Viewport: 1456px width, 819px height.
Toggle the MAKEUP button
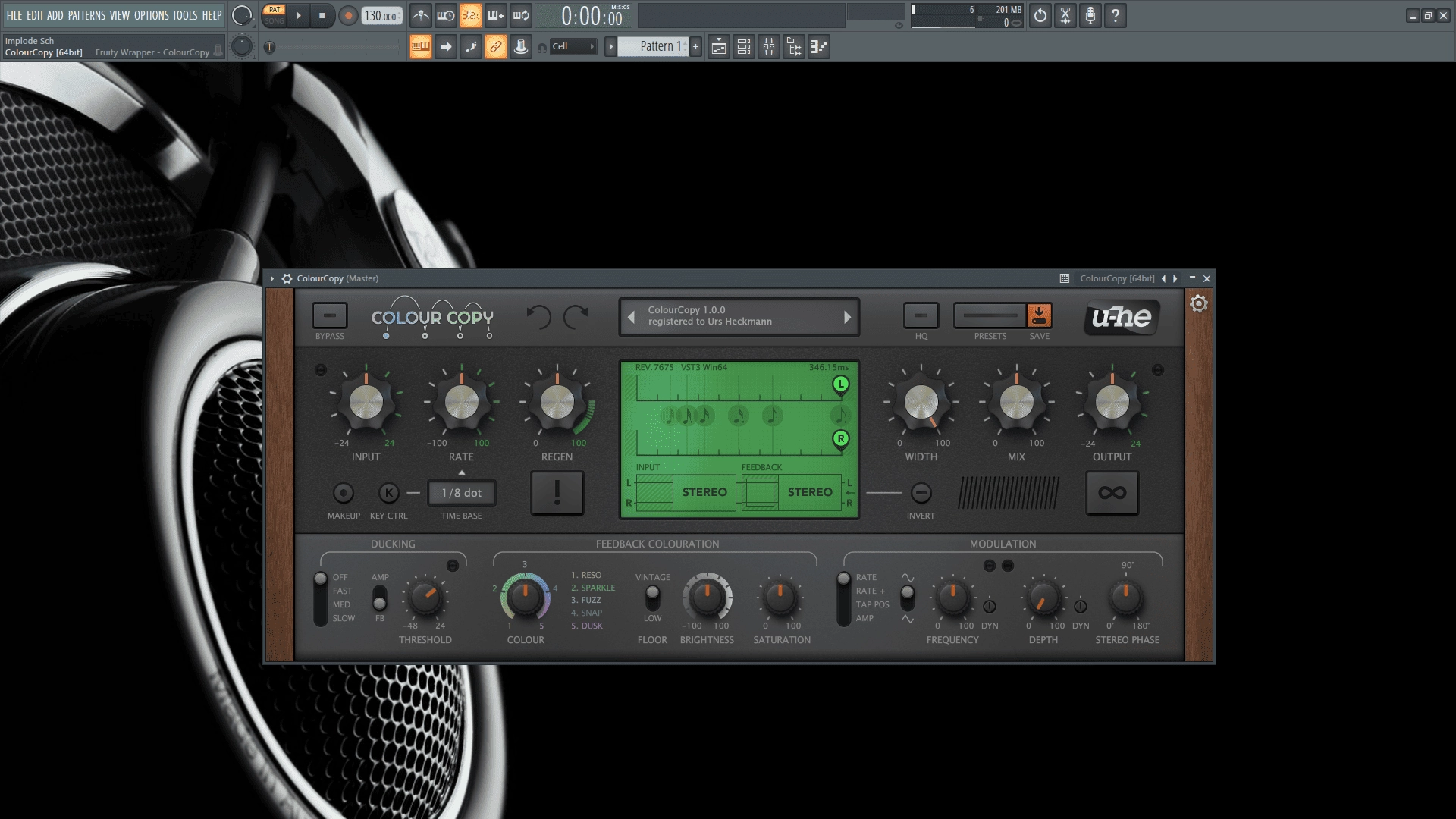344,493
